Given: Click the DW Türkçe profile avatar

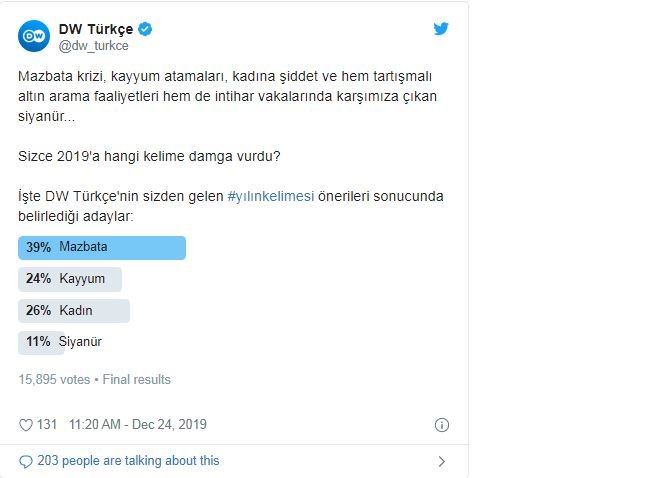Looking at the screenshot, I should (35, 36).
